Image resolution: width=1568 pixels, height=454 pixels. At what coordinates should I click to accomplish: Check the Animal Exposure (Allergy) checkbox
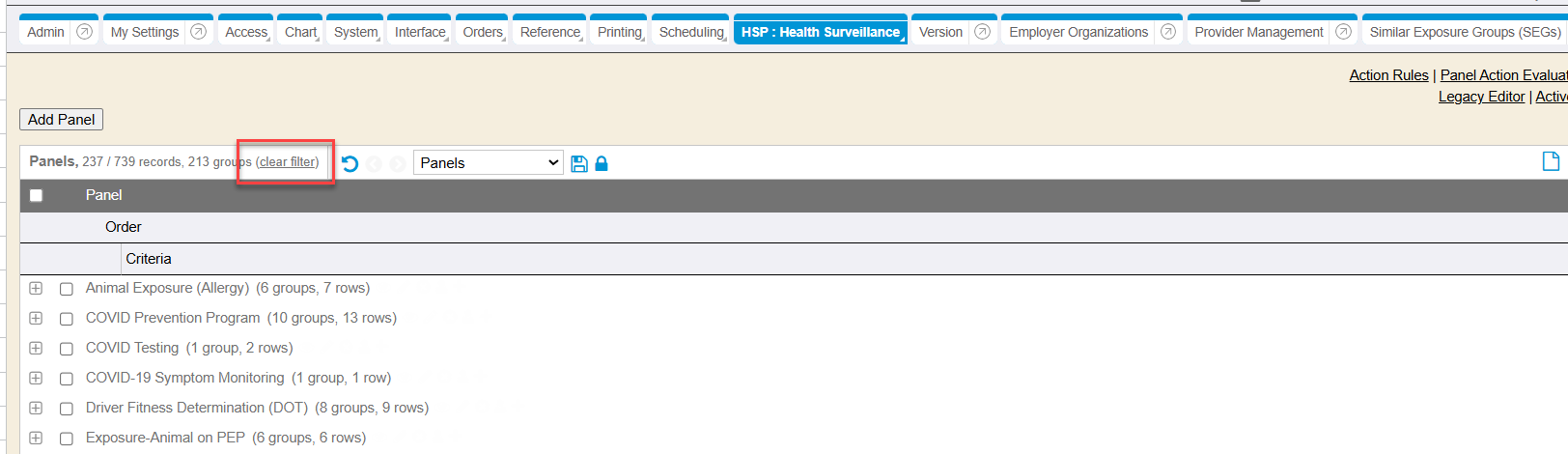click(67, 289)
